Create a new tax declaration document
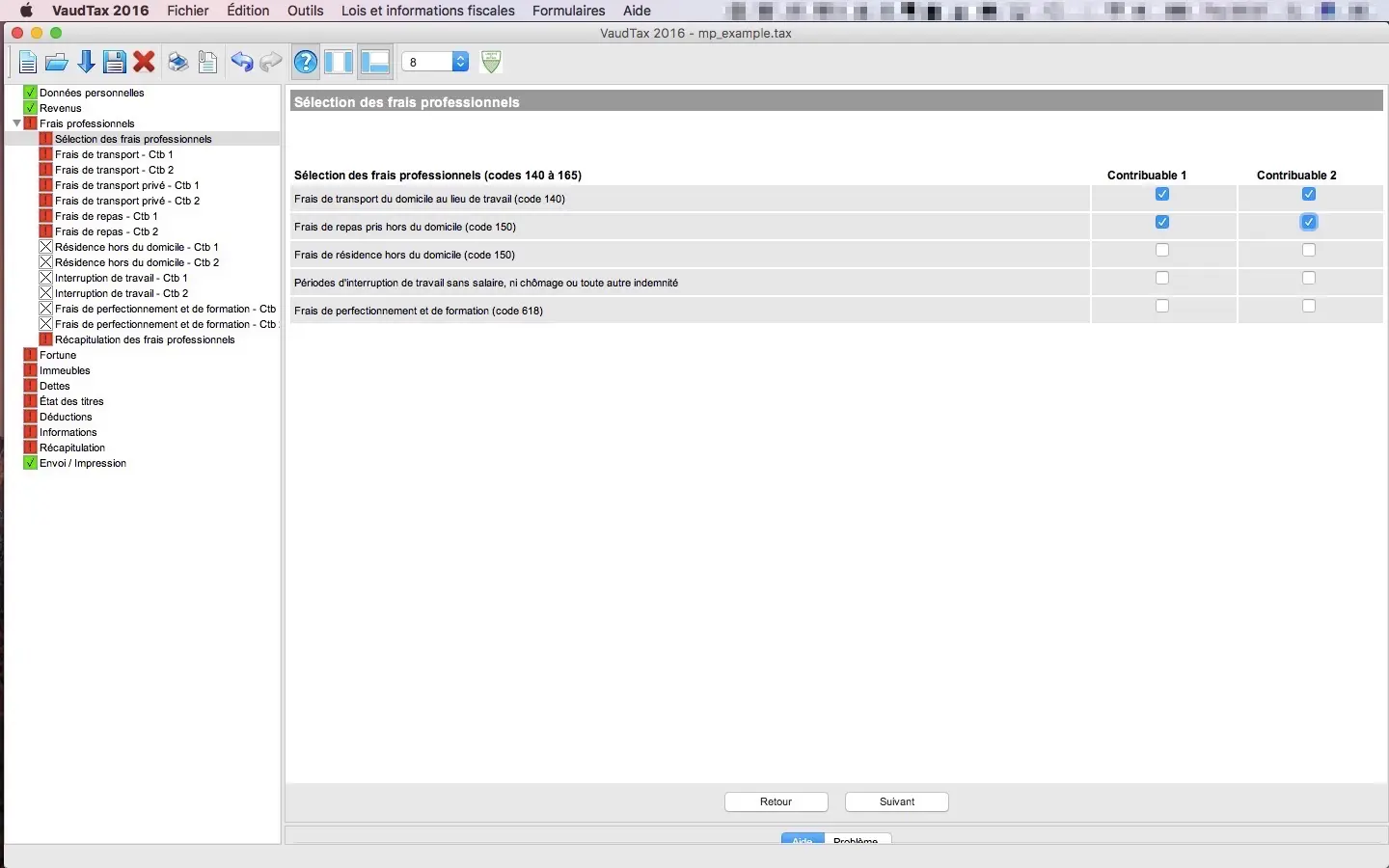Viewport: 1389px width, 868px height. 27,63
